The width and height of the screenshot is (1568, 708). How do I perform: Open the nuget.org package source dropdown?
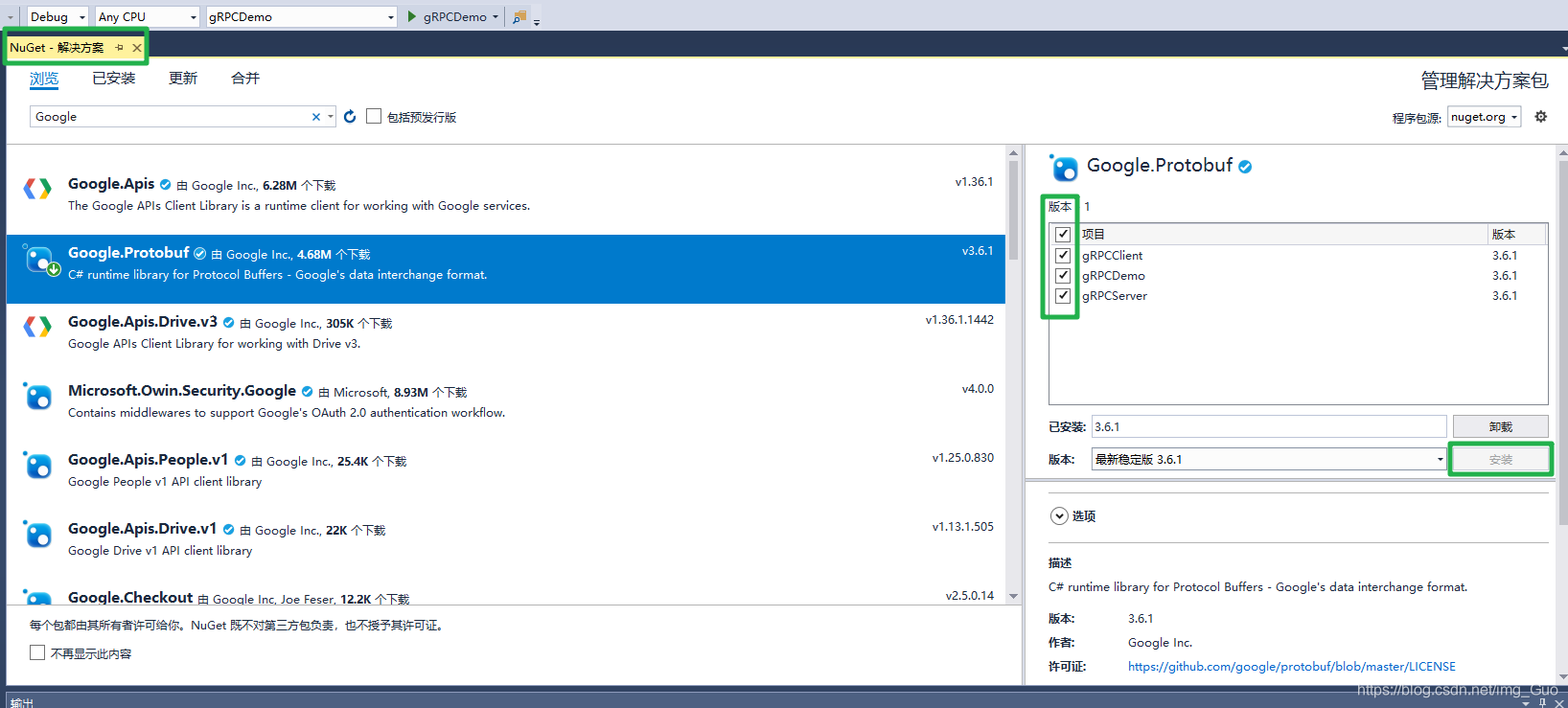tap(1484, 117)
